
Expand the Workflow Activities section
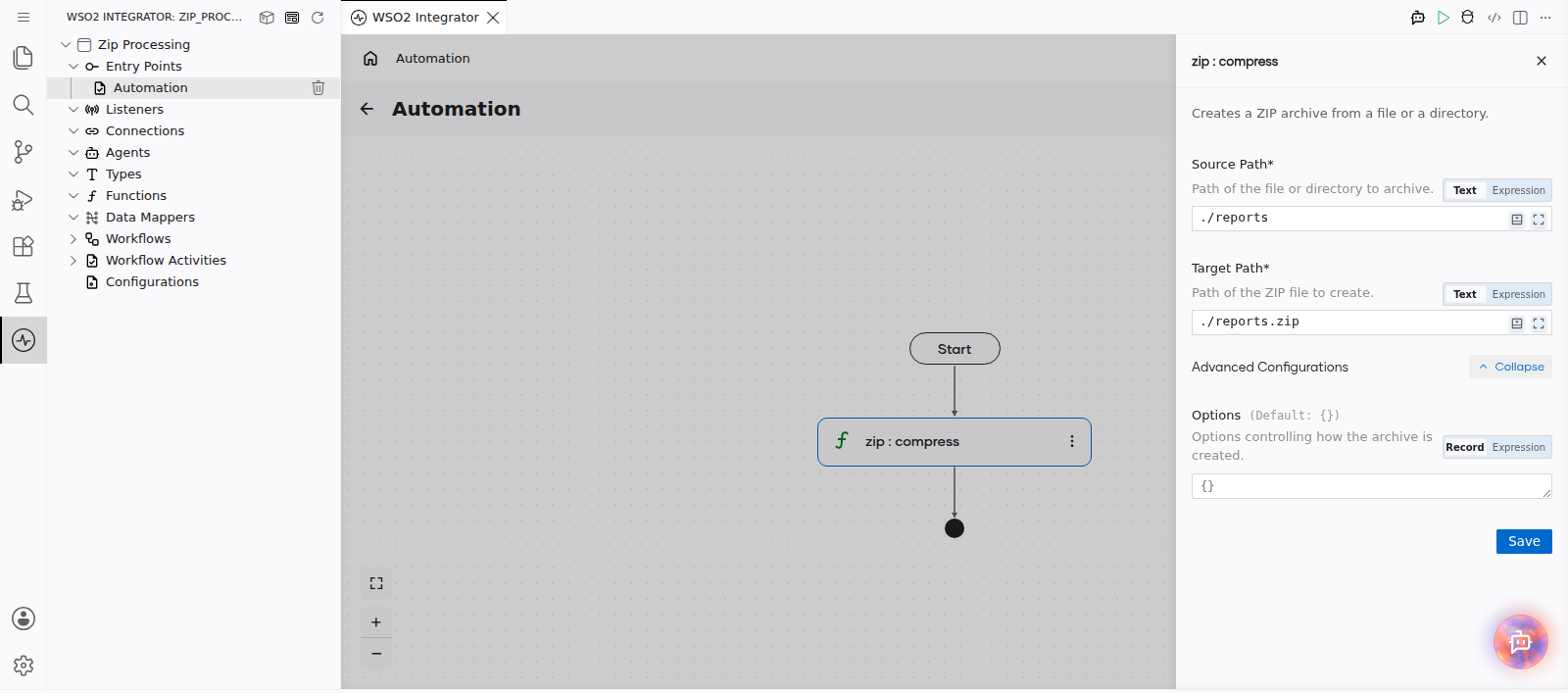coord(73,261)
